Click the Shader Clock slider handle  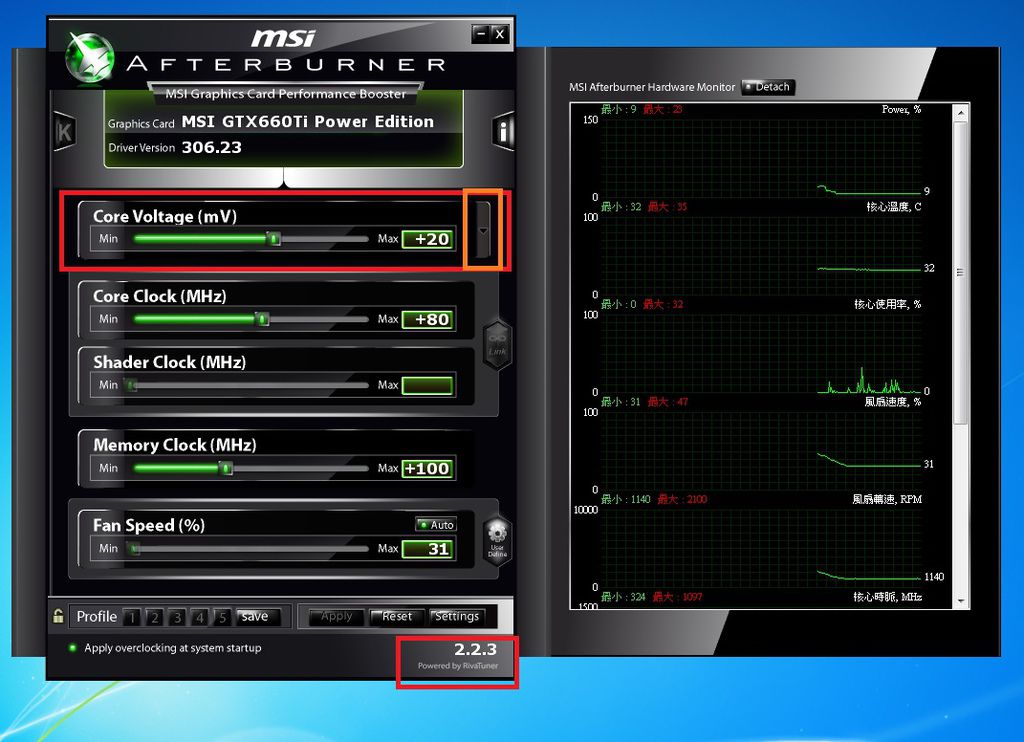point(133,385)
